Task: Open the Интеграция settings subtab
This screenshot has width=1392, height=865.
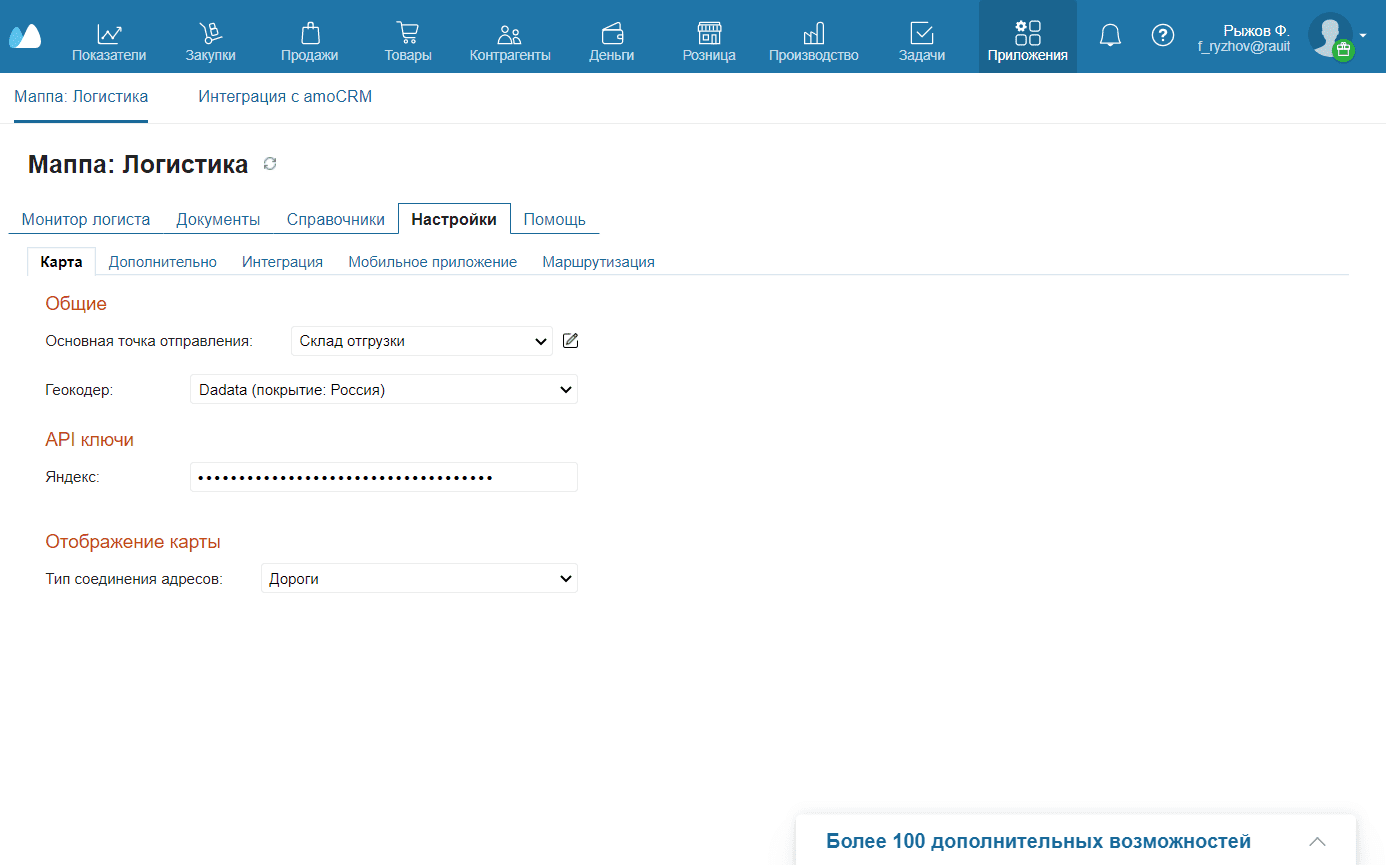Action: click(283, 262)
